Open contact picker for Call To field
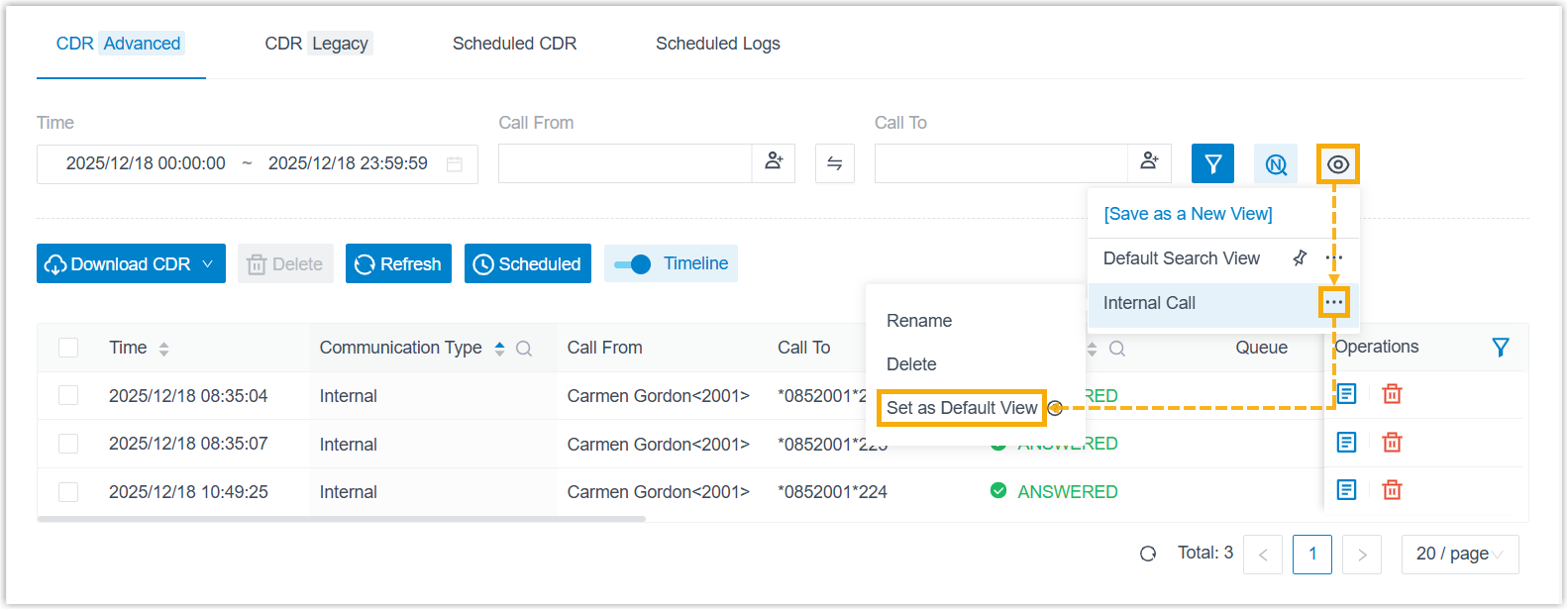The height and width of the screenshot is (610, 1568). 1149,162
